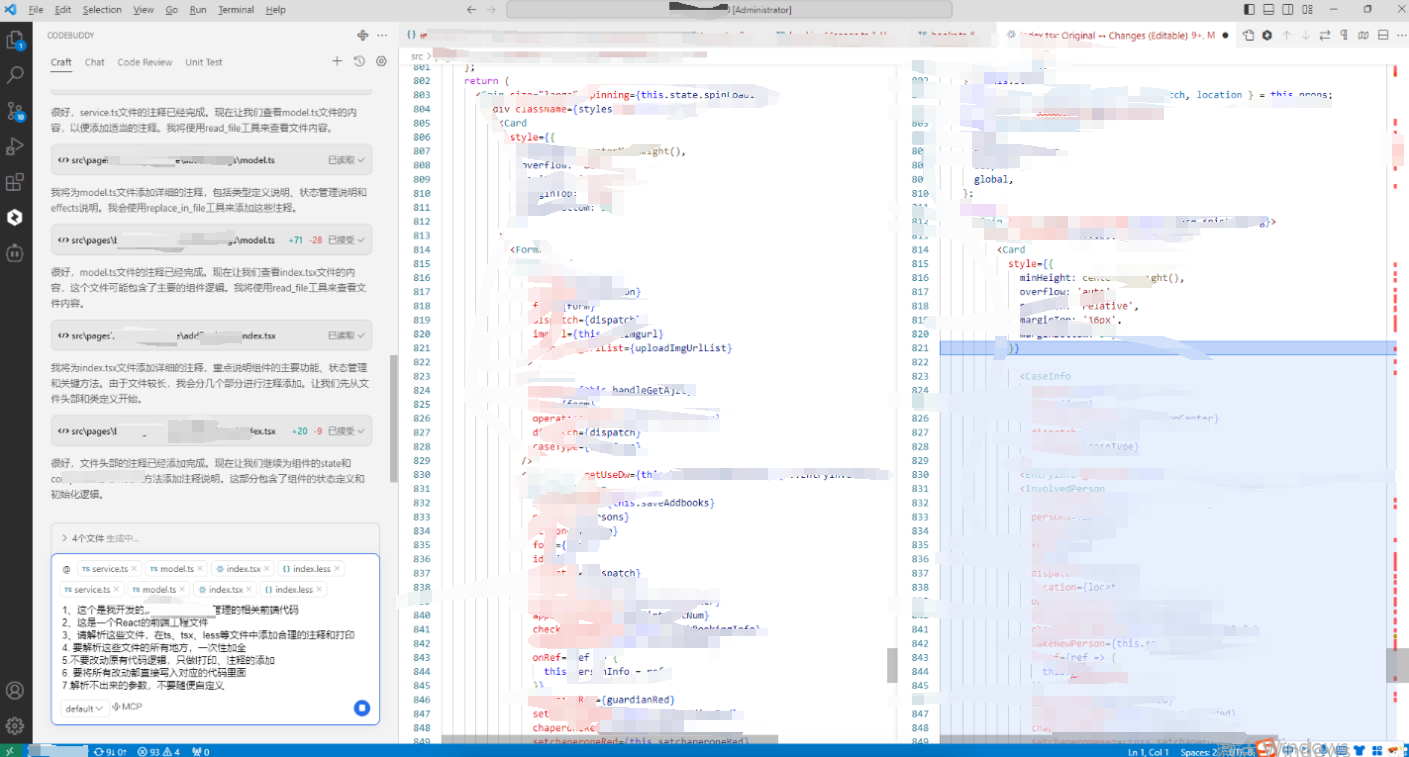Open the Run and Debug view
Viewport: 1409px width, 757px height.
point(15,147)
